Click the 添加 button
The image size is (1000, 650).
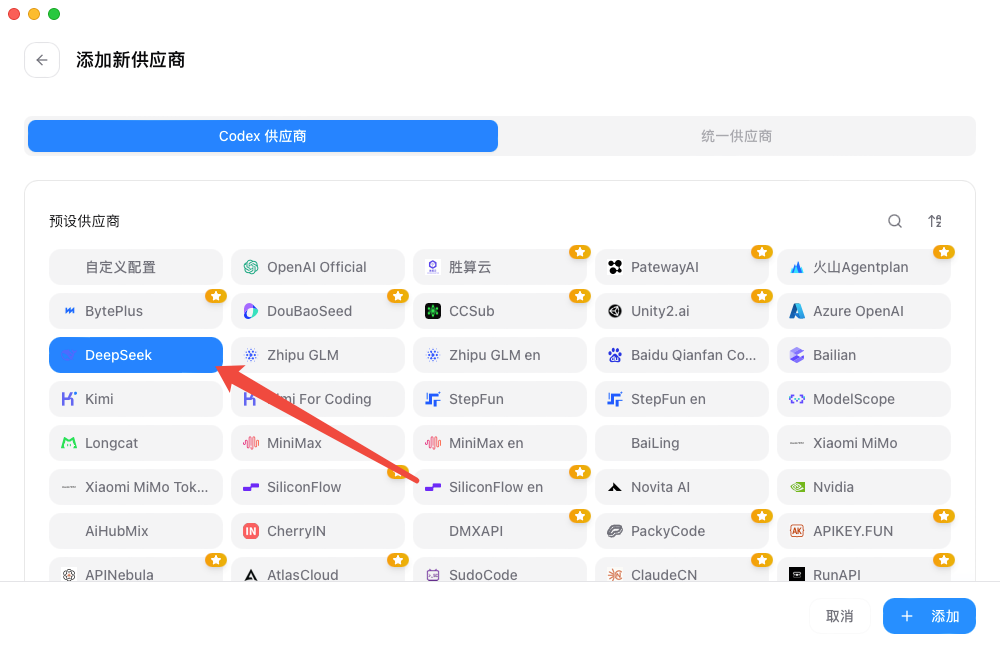(x=929, y=616)
